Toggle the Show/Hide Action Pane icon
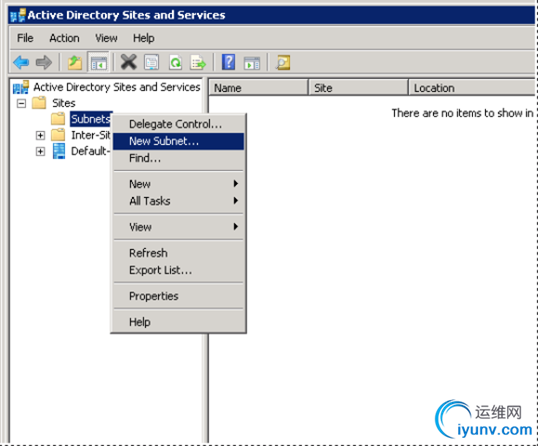Screen dimensions: 538x446 [252, 63]
